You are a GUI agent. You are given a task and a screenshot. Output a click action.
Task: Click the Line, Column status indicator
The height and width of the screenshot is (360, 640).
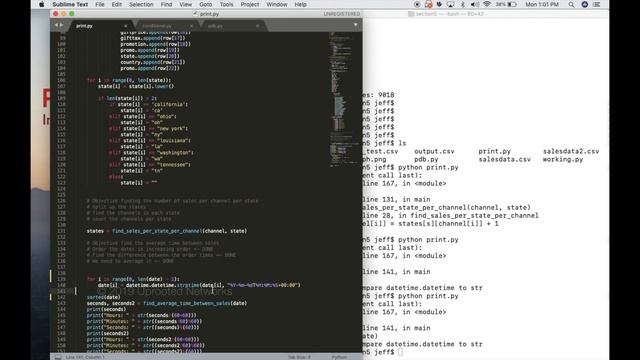(85, 357)
